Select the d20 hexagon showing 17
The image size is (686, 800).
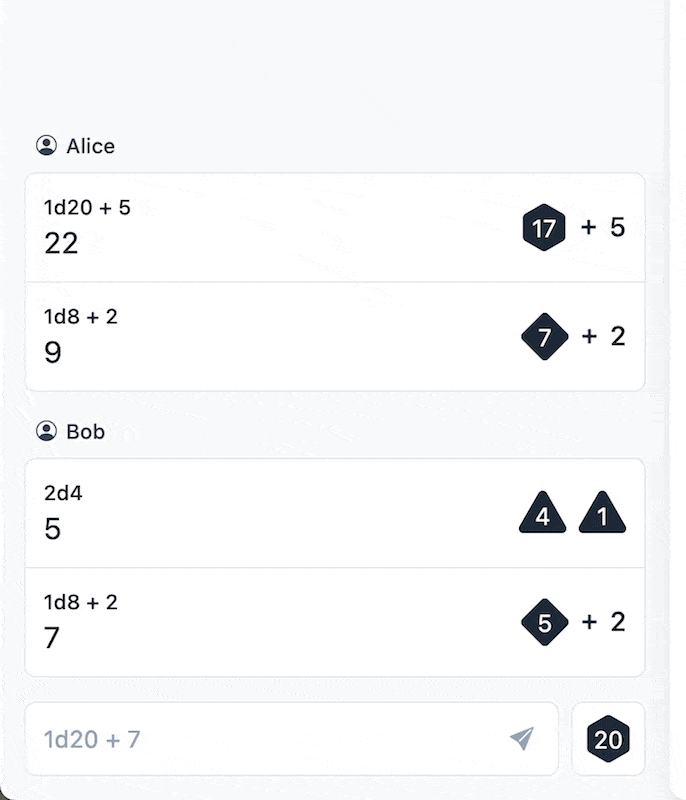click(543, 227)
